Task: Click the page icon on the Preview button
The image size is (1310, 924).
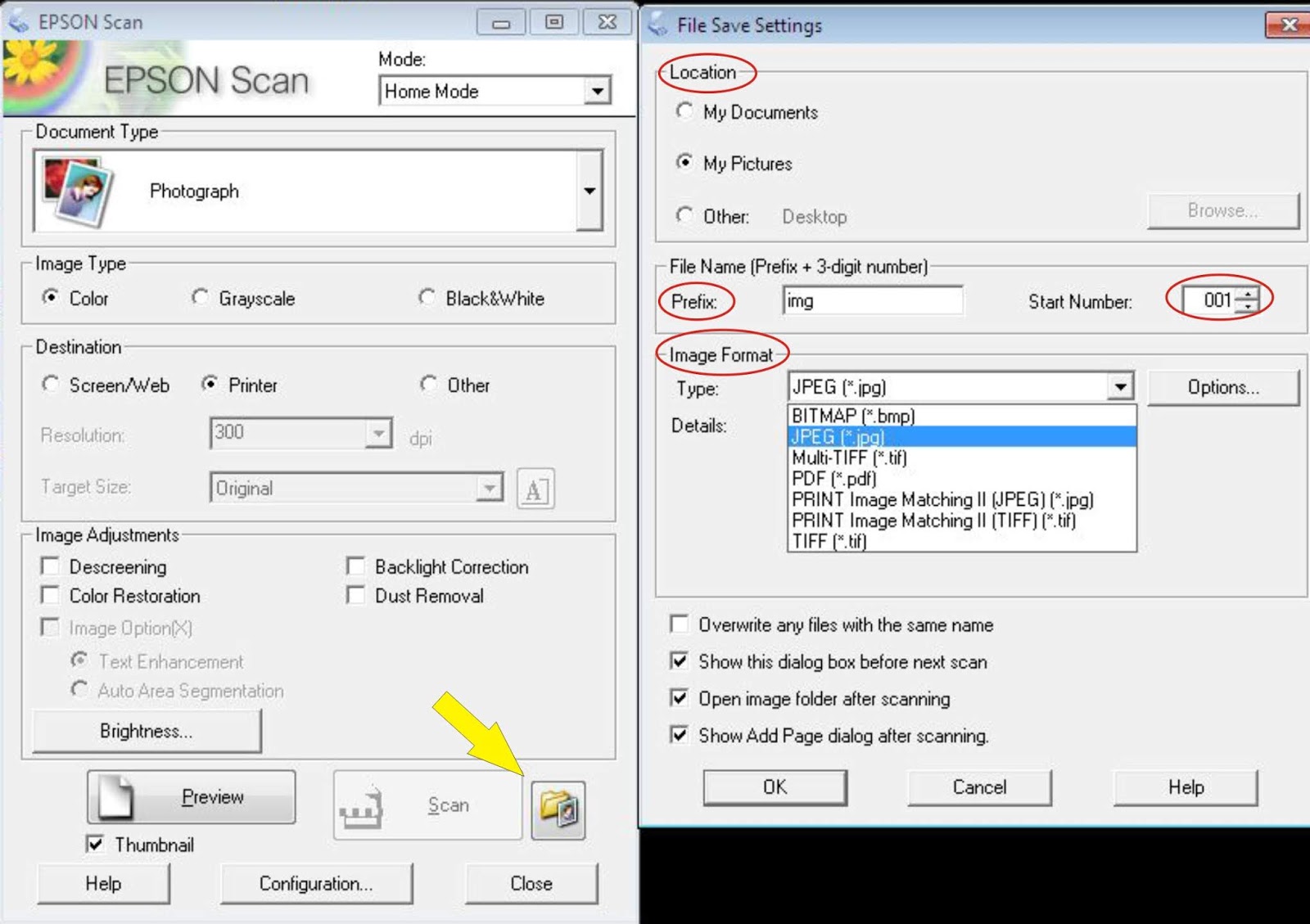Action: click(x=115, y=795)
